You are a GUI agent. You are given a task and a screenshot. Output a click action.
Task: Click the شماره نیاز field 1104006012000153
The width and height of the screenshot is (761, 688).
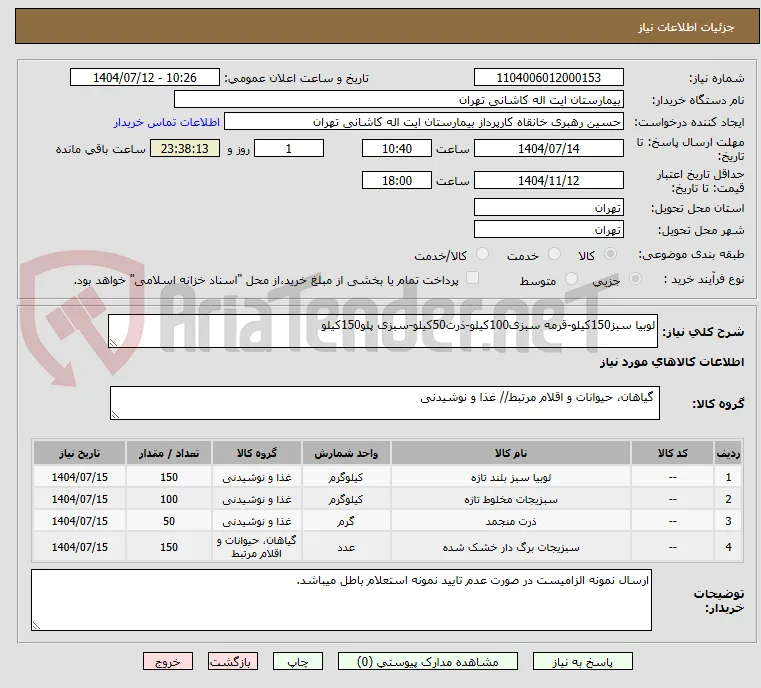[548, 78]
